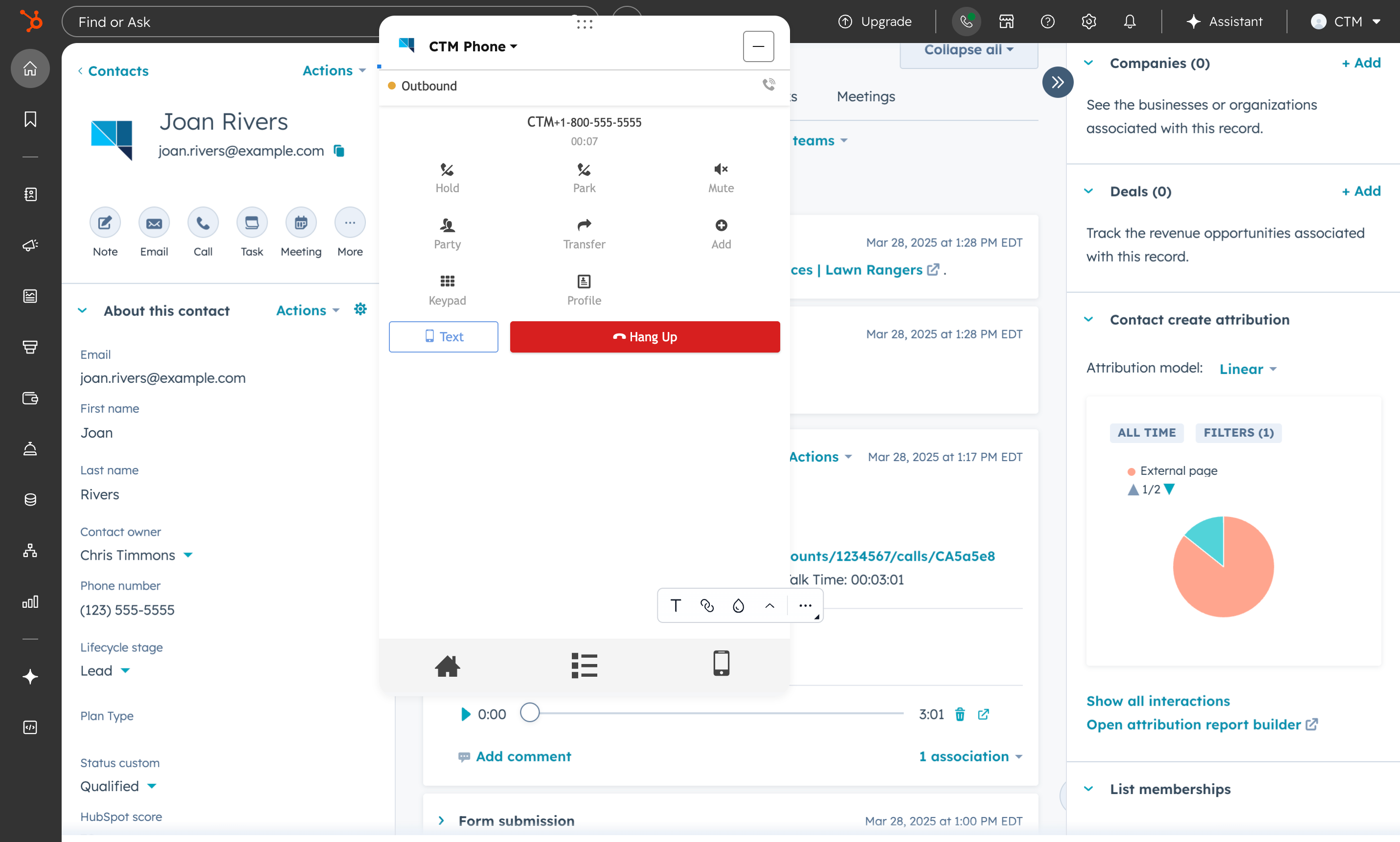Open the phone widget activity list tab
The height and width of the screenshot is (842, 1400).
click(584, 665)
